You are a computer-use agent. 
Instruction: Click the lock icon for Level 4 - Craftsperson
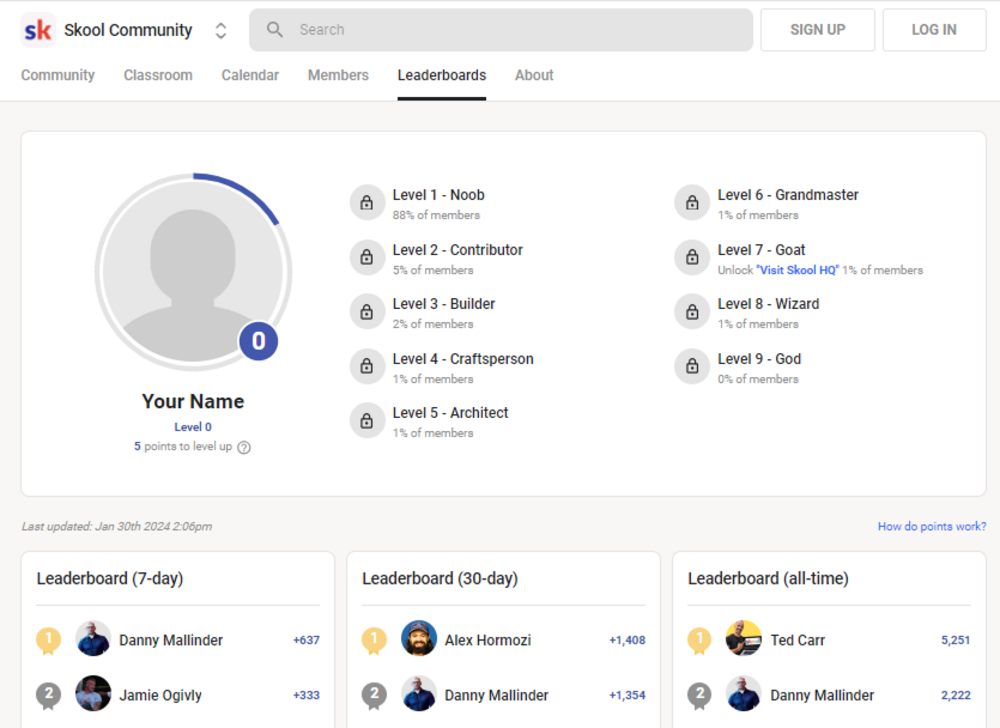click(367, 366)
